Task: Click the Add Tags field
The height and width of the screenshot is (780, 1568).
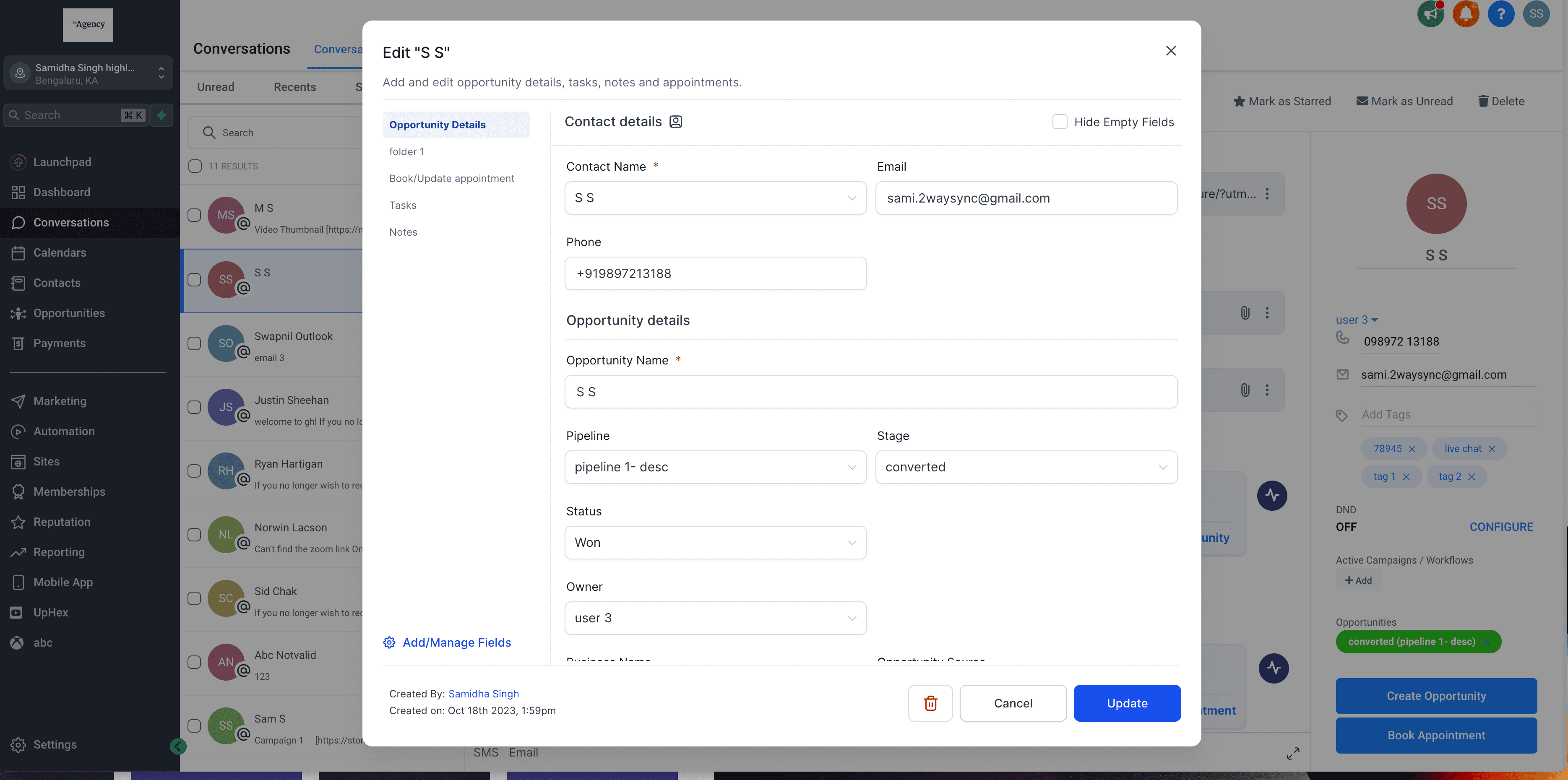Action: pyautogui.click(x=1449, y=414)
